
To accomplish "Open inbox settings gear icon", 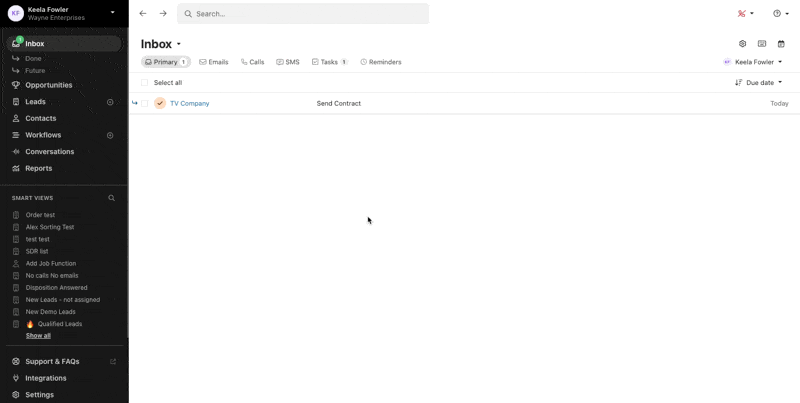I will 743,44.
